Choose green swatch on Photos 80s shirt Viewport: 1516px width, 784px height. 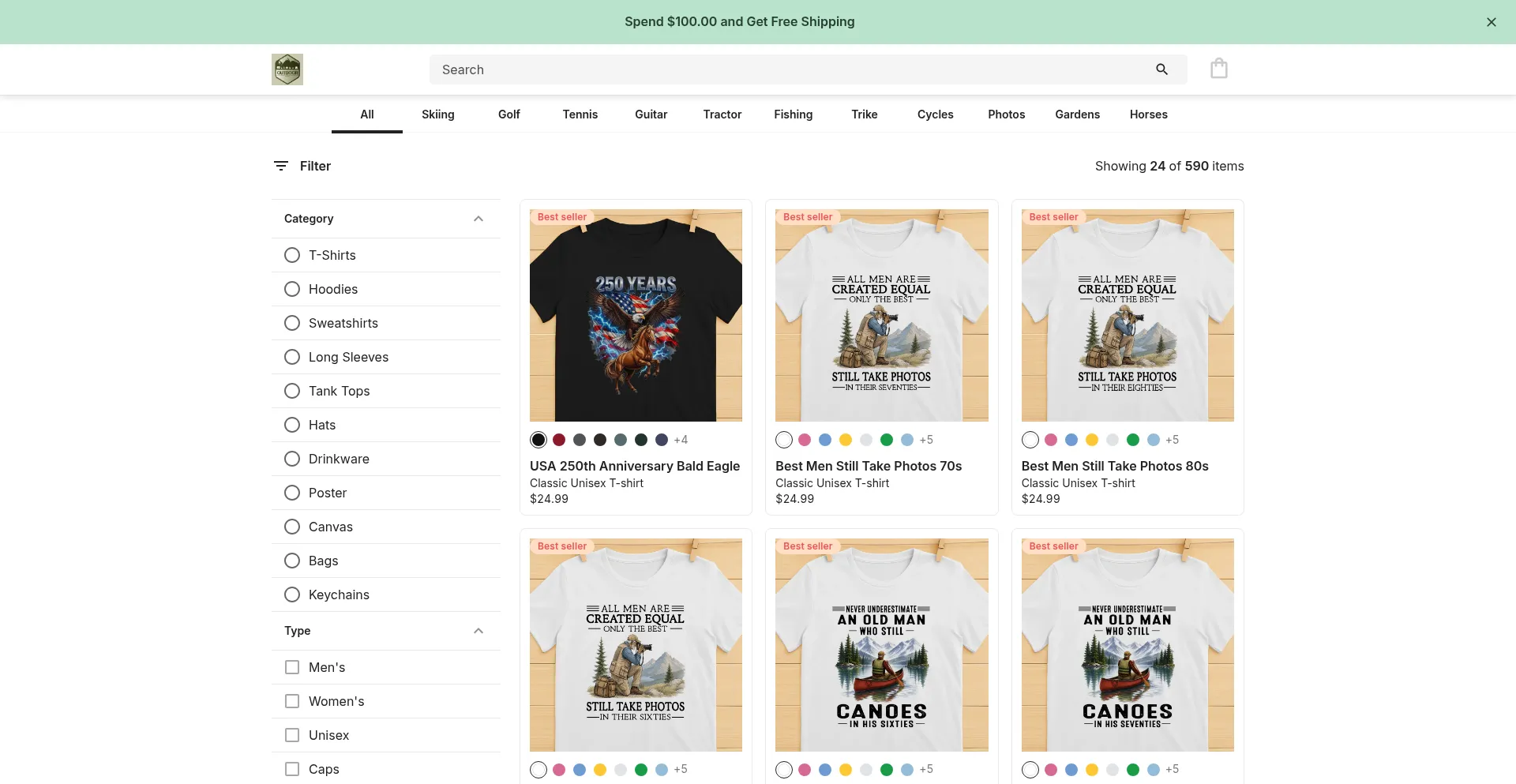click(x=1133, y=440)
